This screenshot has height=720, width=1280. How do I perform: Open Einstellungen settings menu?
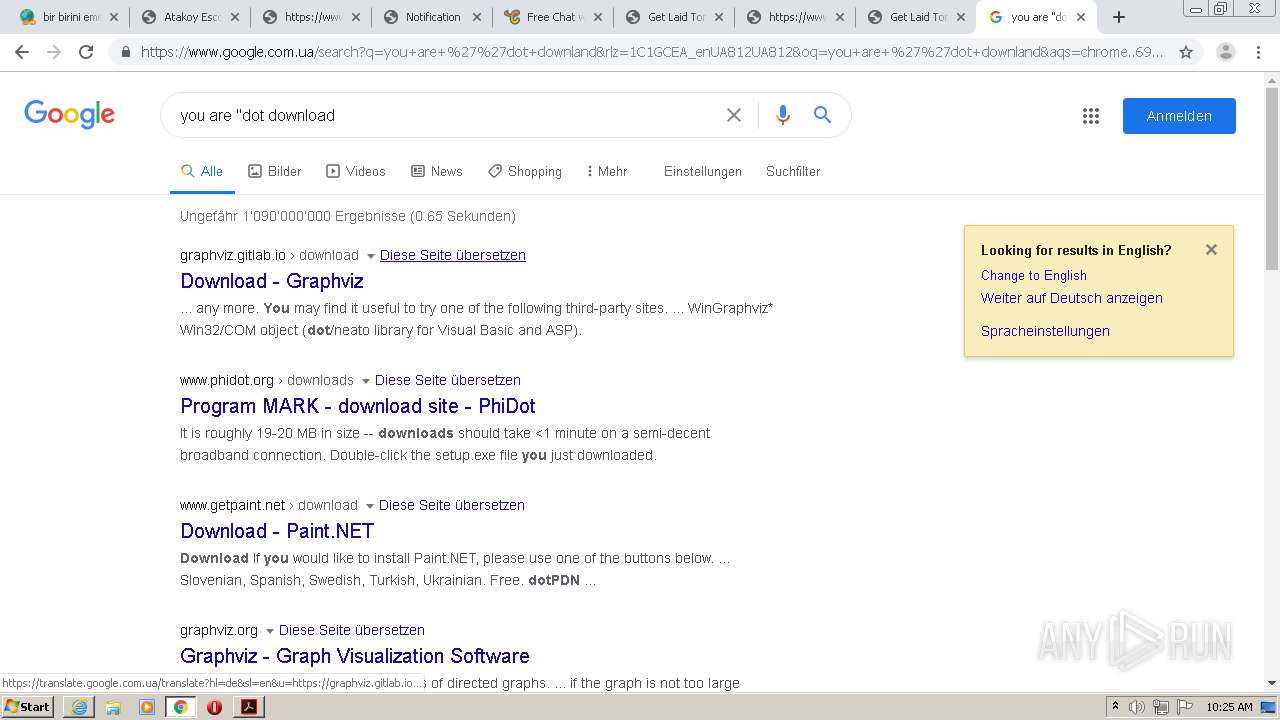(703, 171)
